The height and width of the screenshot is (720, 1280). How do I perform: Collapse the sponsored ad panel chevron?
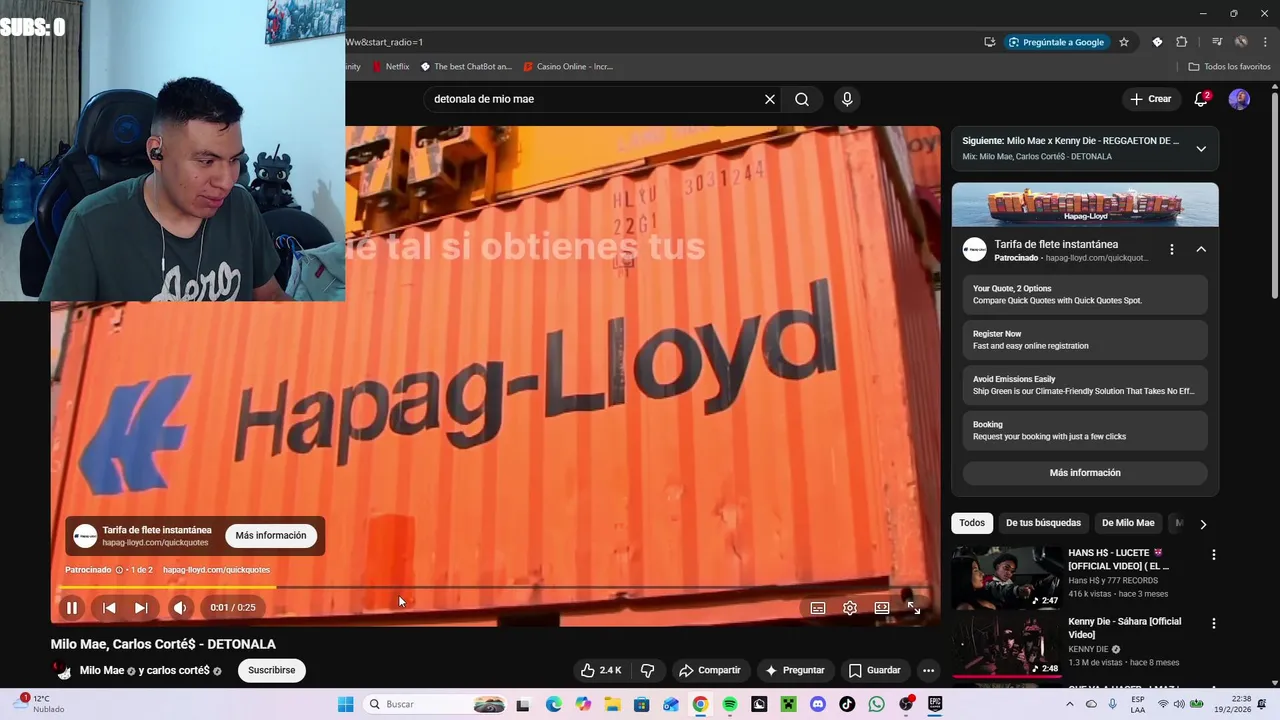pyautogui.click(x=1201, y=249)
